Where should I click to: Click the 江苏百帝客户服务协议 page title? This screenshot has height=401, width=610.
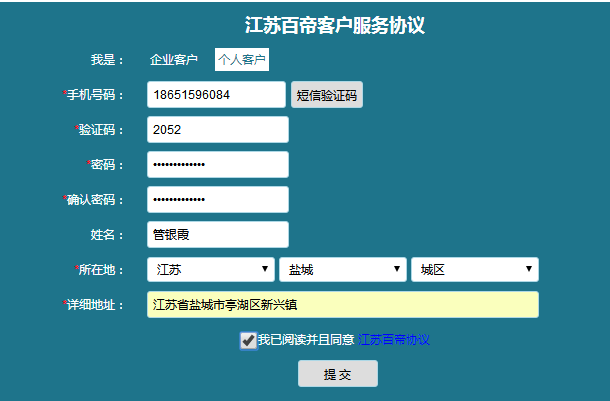335,25
